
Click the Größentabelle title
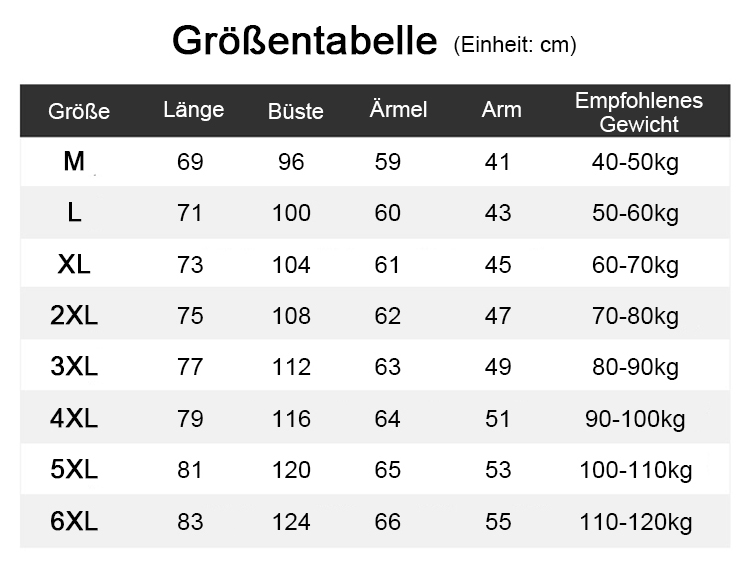[x=305, y=41]
